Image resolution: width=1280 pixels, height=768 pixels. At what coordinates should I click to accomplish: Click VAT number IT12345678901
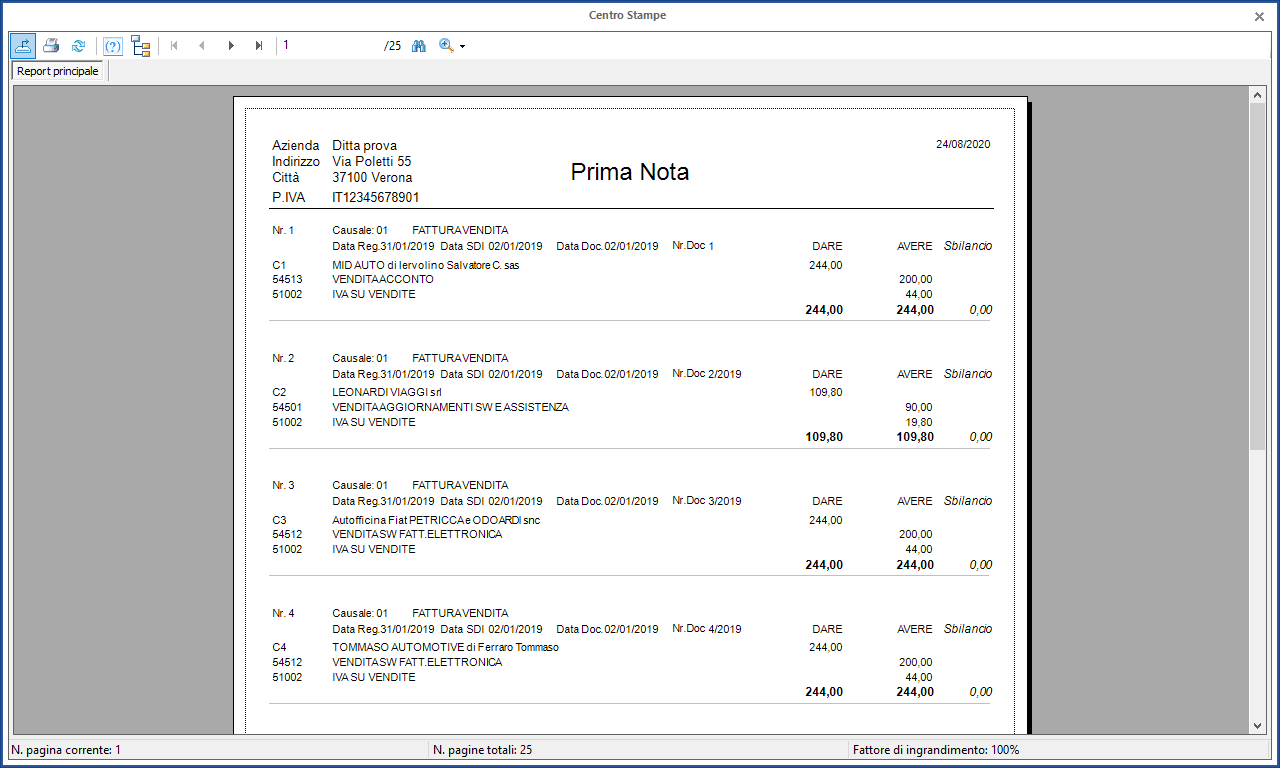point(376,198)
